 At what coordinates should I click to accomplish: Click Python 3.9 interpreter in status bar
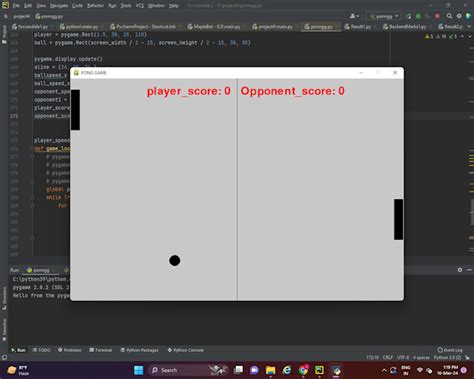point(447,357)
